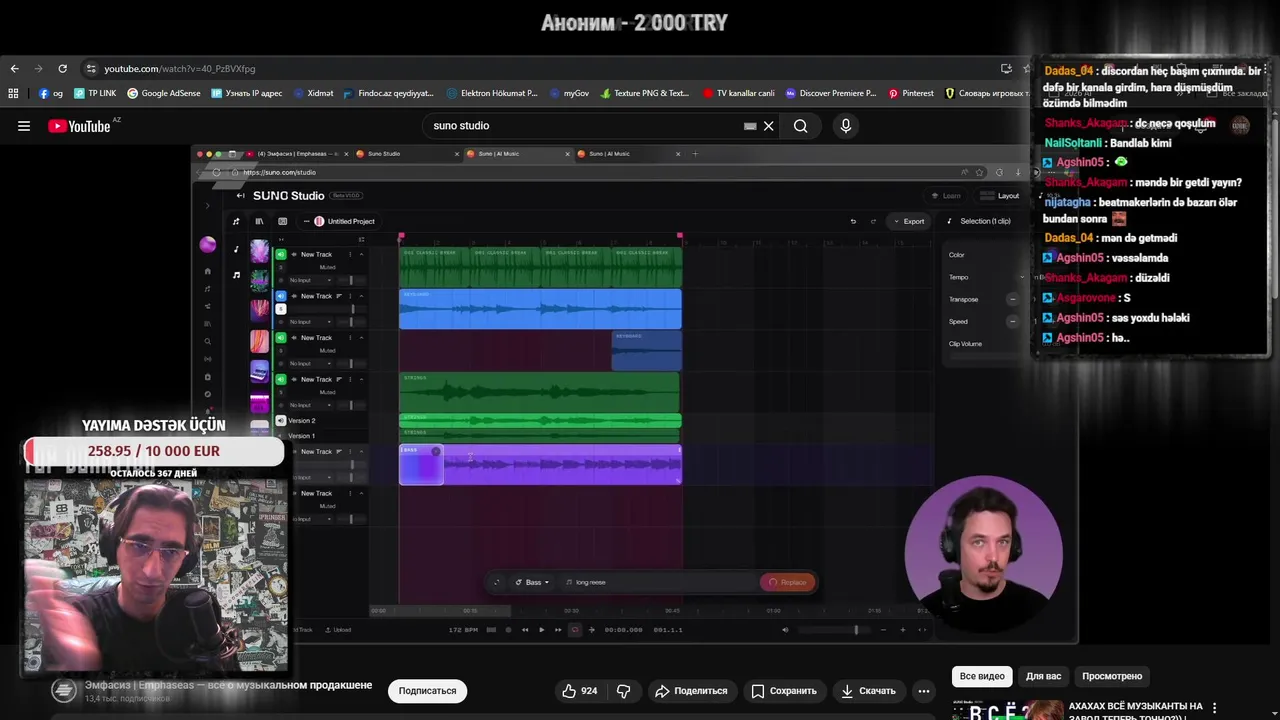
Task: Go back in the outer browser
Action: tap(14, 69)
